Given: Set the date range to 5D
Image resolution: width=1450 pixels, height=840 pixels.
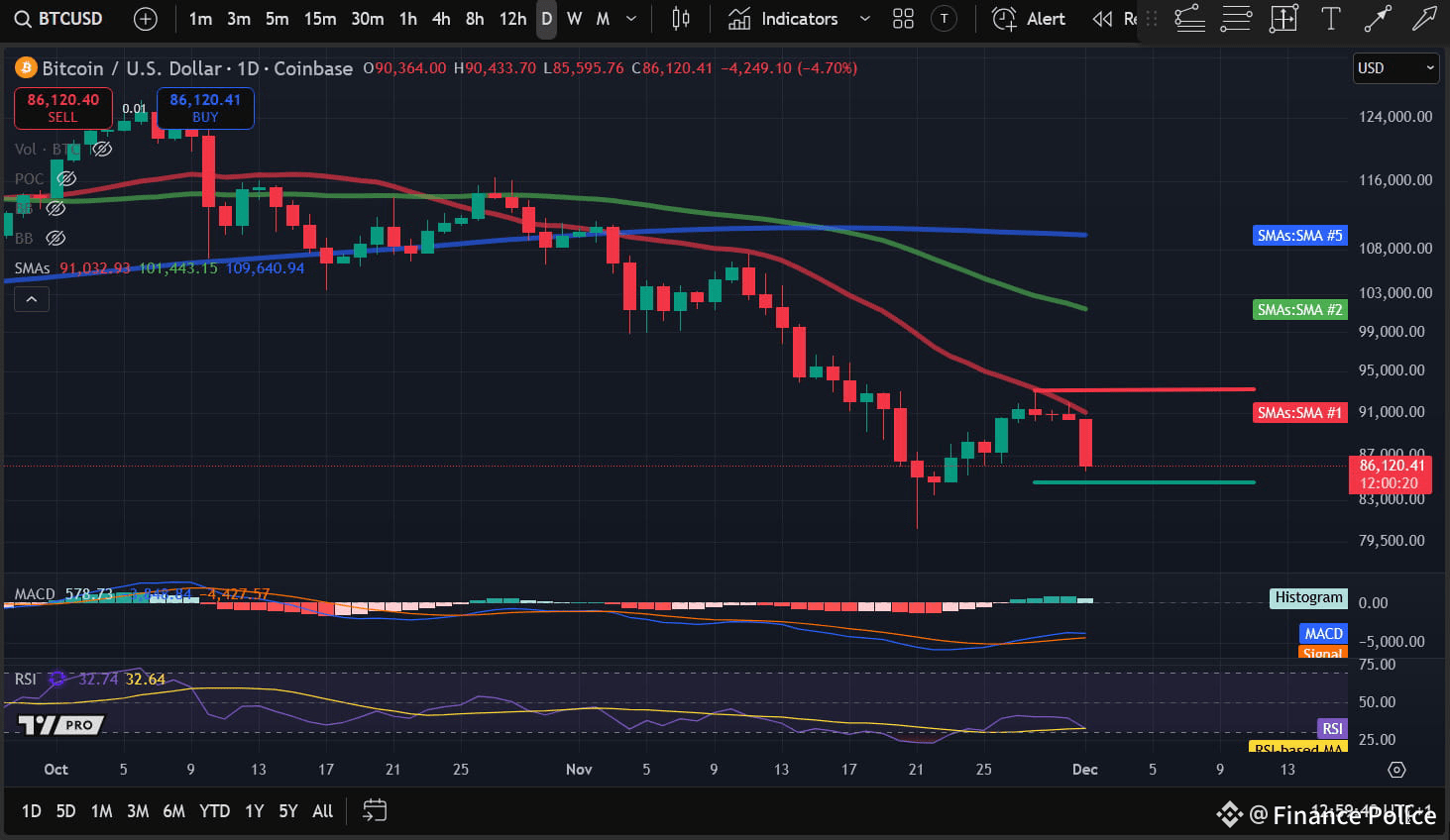Looking at the screenshot, I should point(65,811).
